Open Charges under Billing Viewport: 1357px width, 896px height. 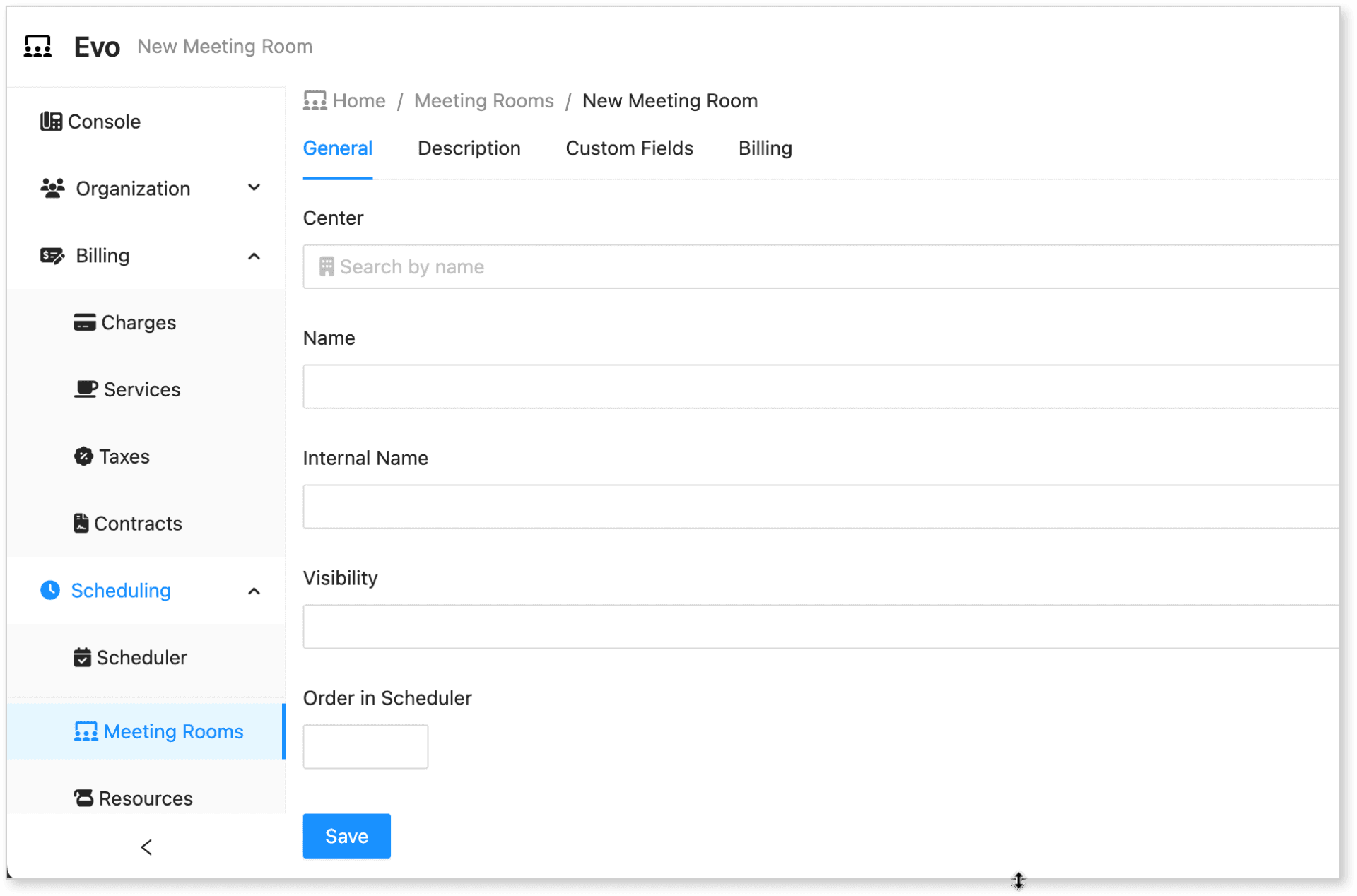(x=139, y=323)
